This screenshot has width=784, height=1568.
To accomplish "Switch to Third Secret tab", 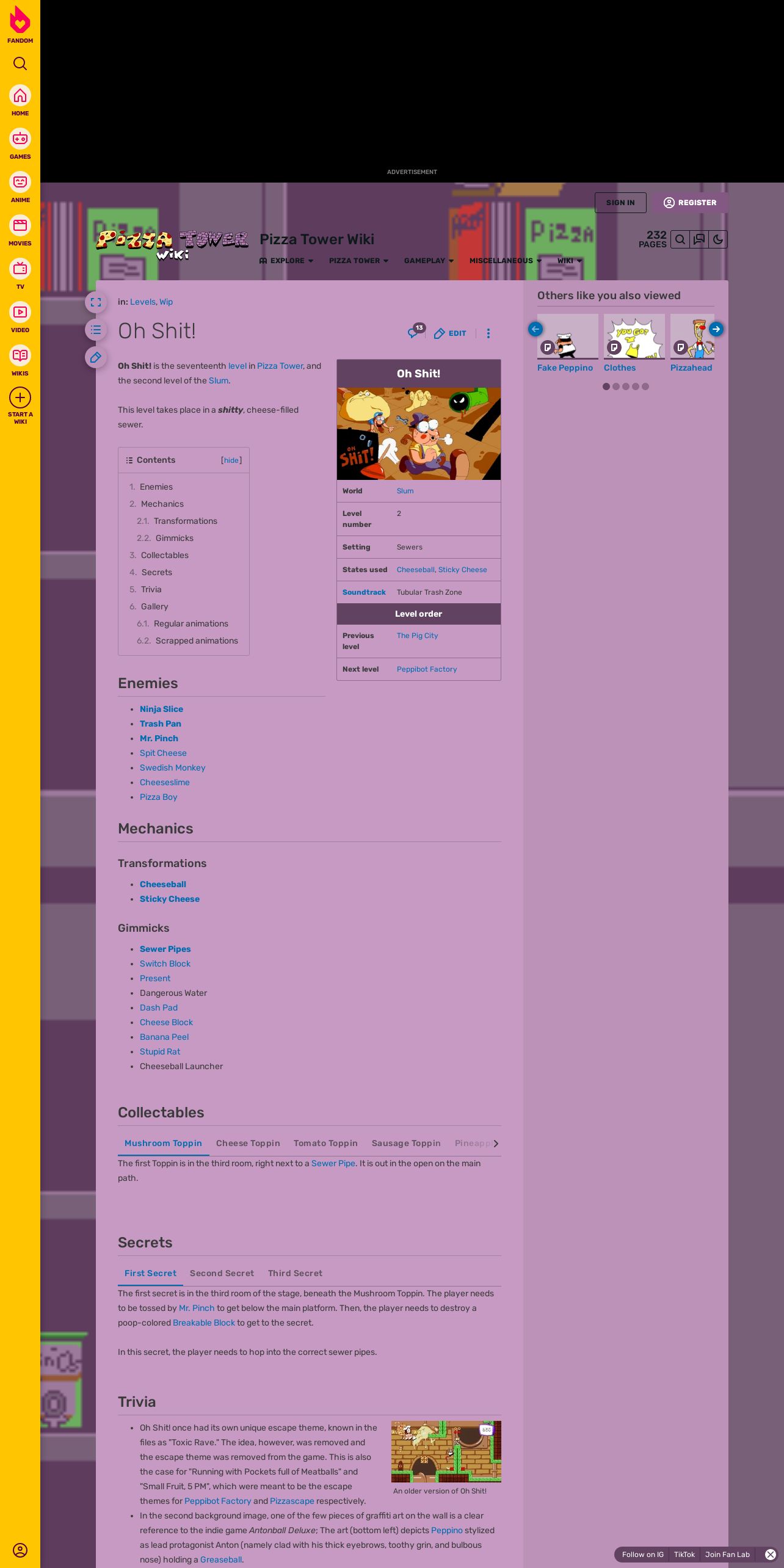I will [295, 1273].
